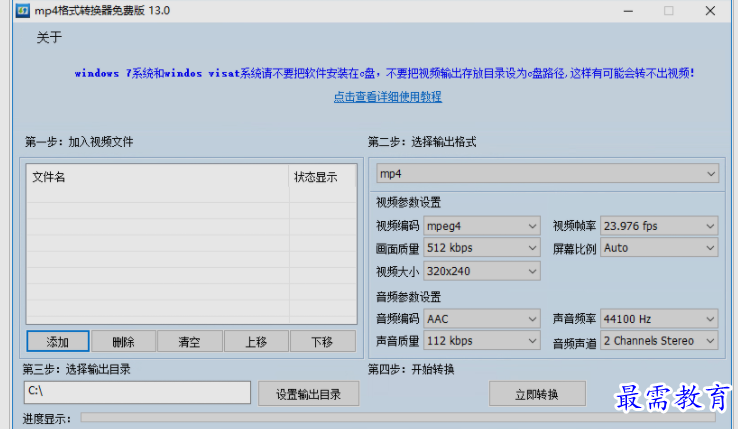Close the mp4格式转换器 window
The image size is (738, 429).
pyautogui.click(x=710, y=11)
